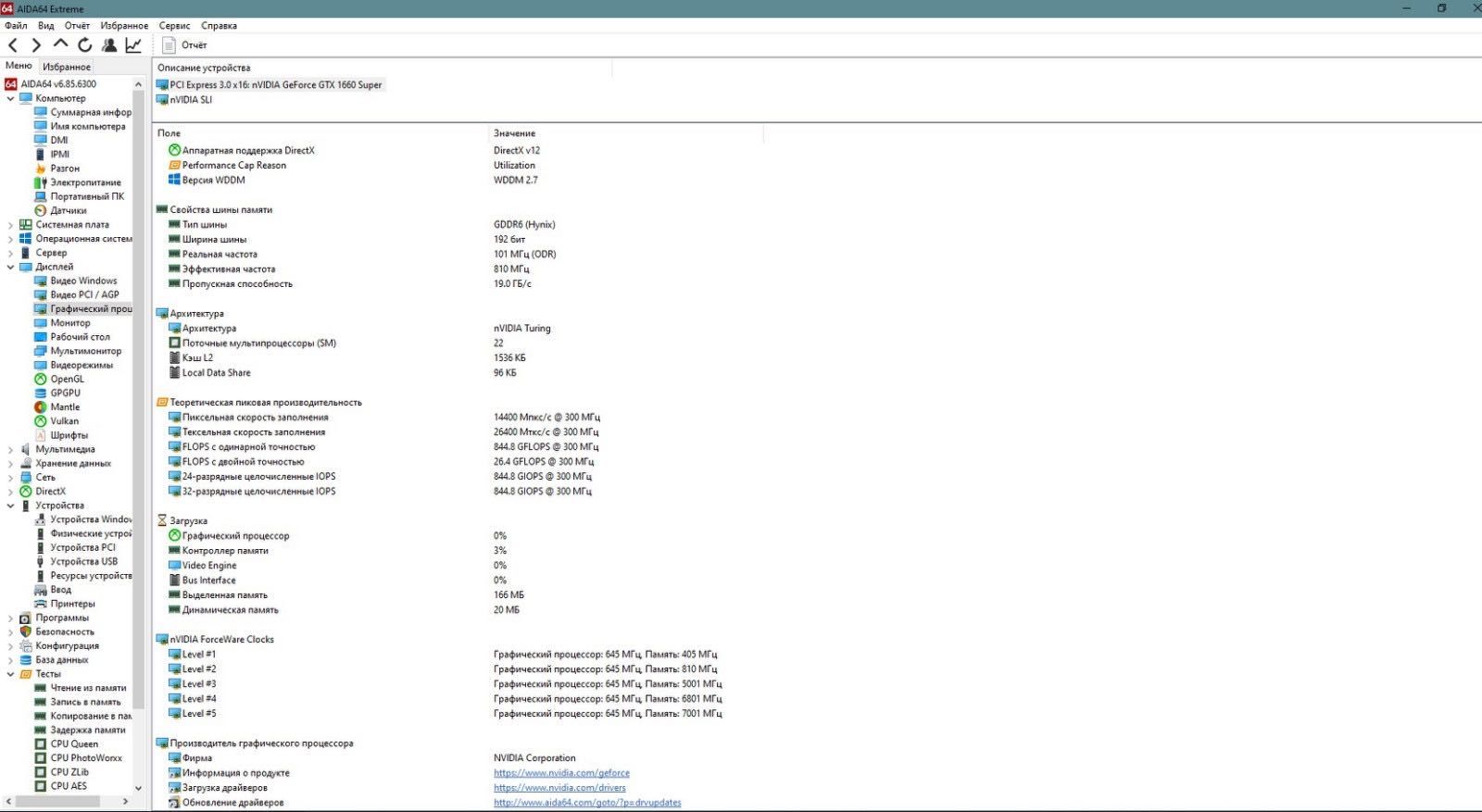The image size is (1482, 812).
Task: Open the OpenGL item icon
Action: (41, 379)
